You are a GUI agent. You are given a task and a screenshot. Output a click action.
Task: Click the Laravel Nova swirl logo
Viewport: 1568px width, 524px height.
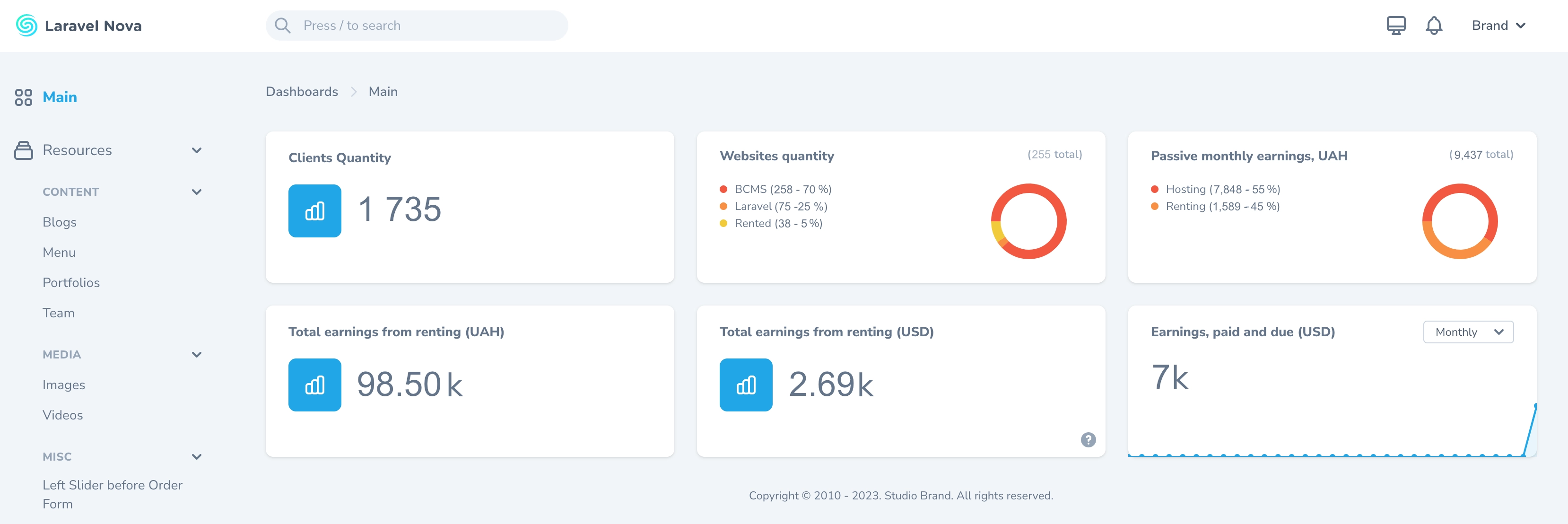[x=25, y=26]
